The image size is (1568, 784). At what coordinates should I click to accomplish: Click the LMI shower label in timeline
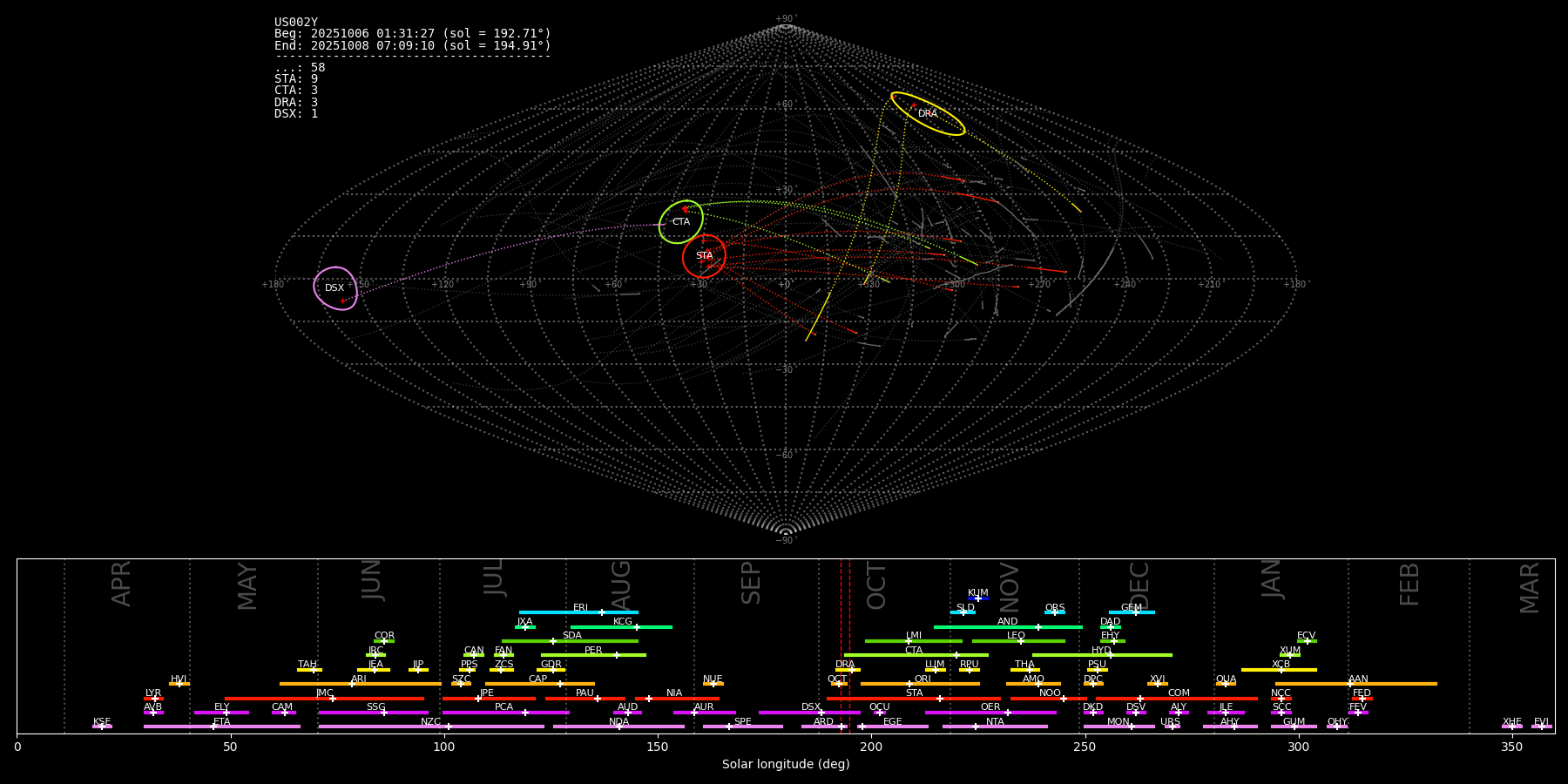tap(914, 636)
